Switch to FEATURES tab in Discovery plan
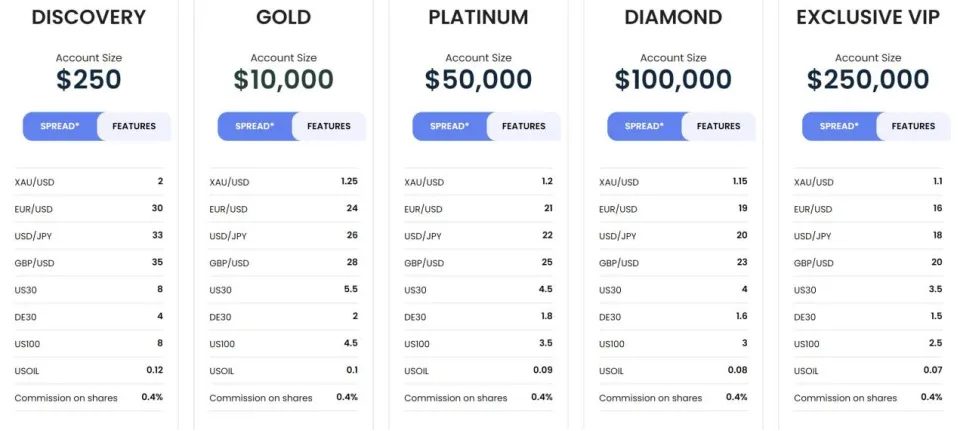The width and height of the screenshot is (958, 431). pos(134,127)
